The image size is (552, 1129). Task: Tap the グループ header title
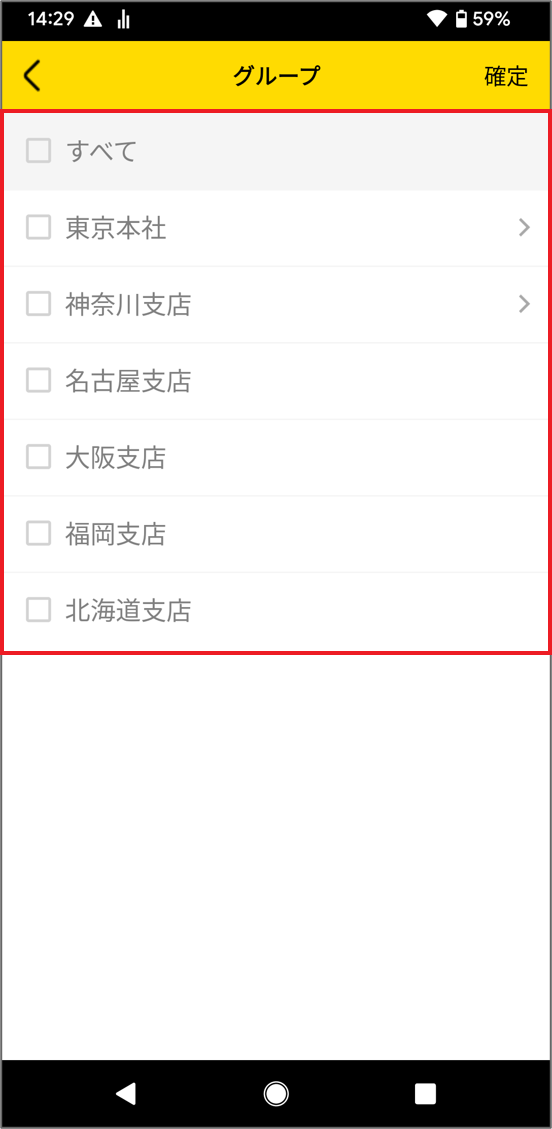276,76
